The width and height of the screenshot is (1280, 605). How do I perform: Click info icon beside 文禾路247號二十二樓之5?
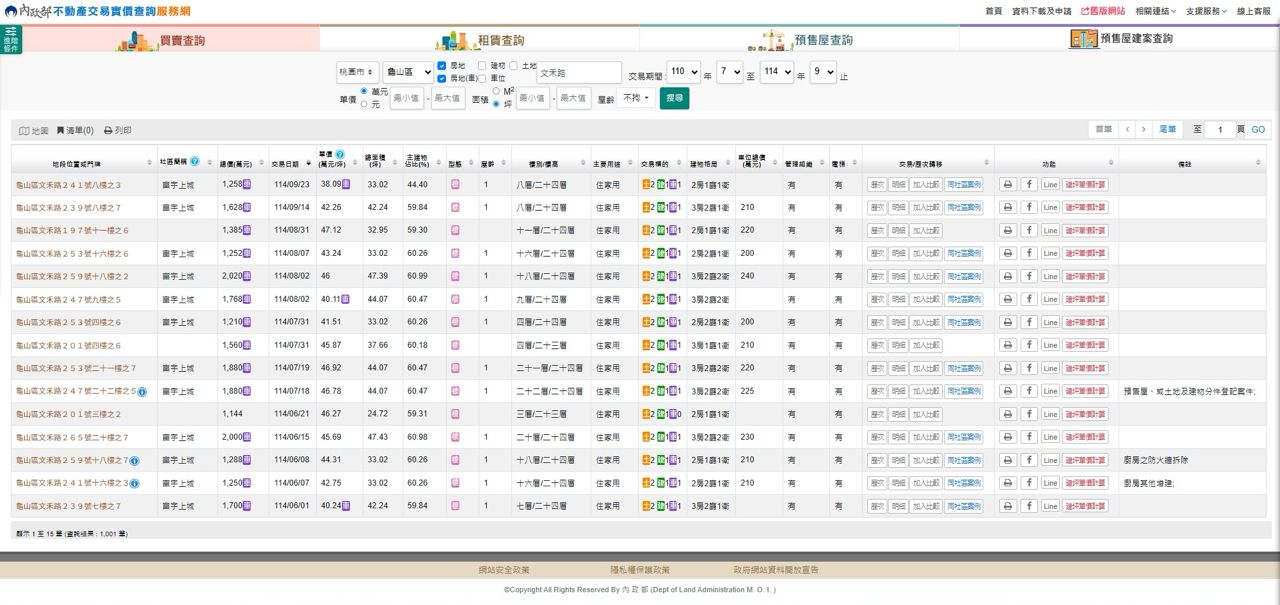142,392
